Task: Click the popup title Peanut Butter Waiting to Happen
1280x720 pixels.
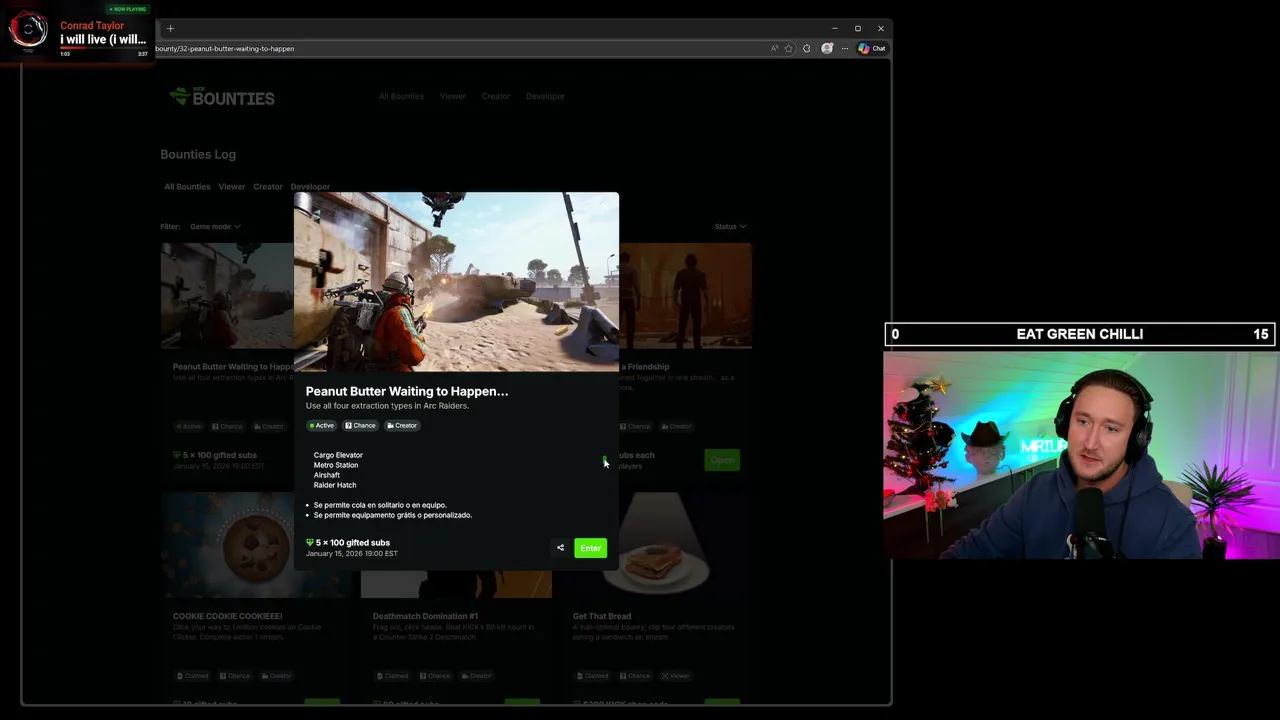Action: pyautogui.click(x=407, y=391)
